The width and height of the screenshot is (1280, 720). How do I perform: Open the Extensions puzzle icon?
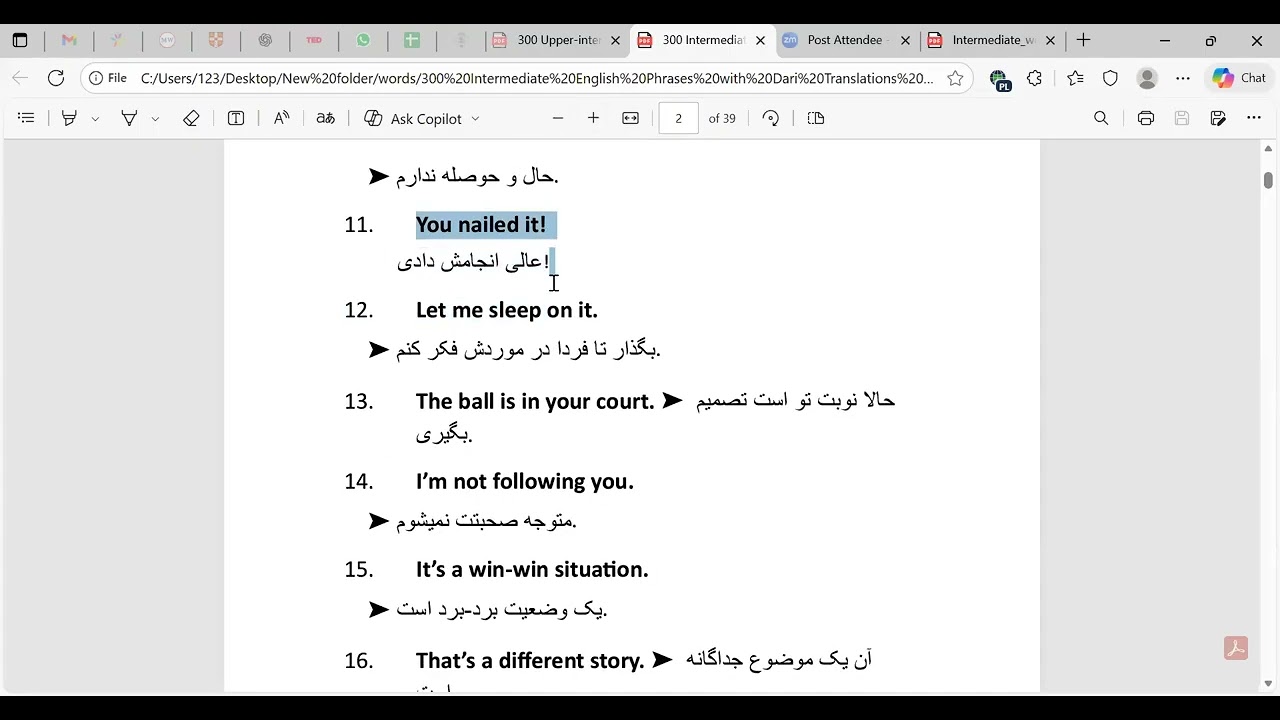click(1035, 78)
